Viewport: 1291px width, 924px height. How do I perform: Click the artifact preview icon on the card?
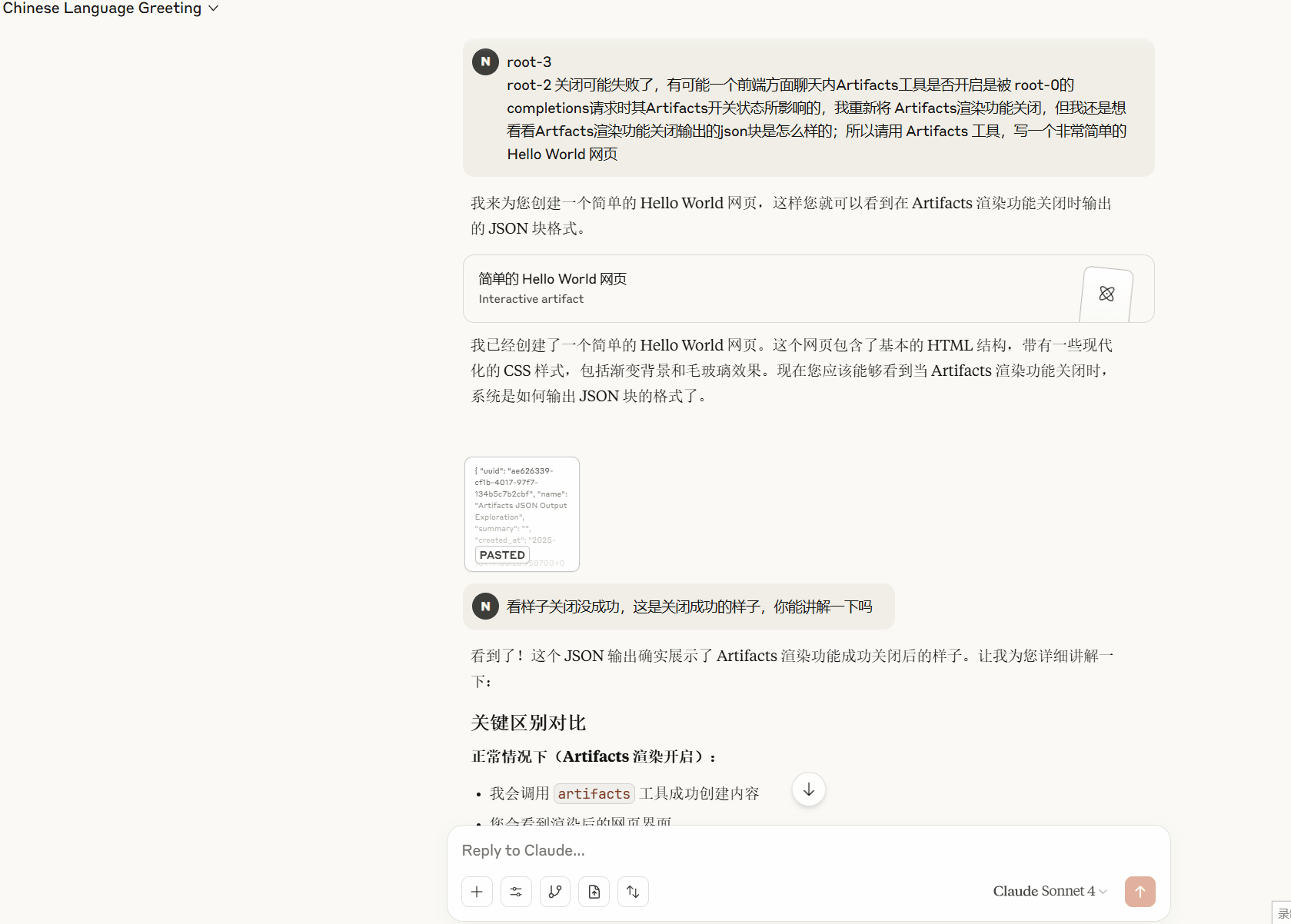tap(1106, 294)
